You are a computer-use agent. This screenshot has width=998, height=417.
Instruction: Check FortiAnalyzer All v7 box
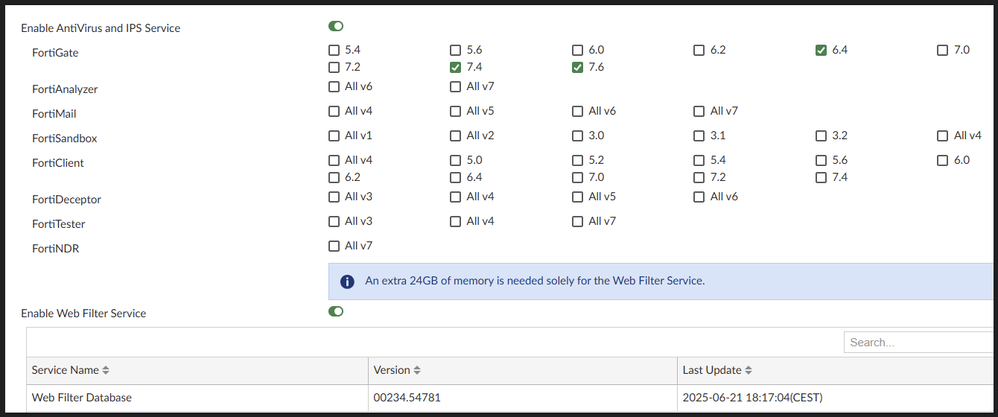pos(456,88)
